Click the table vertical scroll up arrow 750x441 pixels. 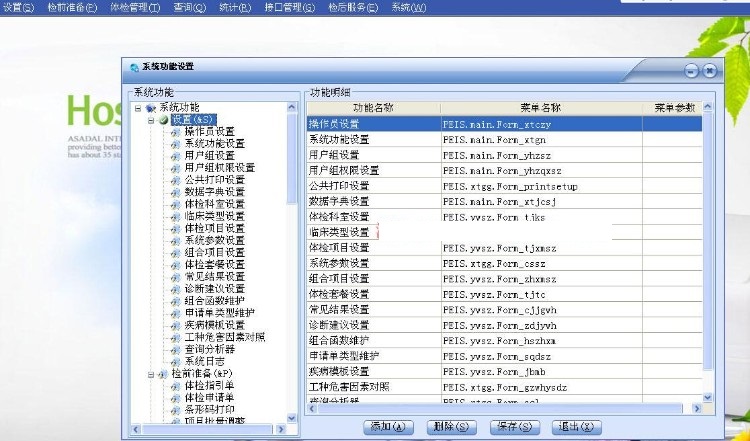pos(708,107)
